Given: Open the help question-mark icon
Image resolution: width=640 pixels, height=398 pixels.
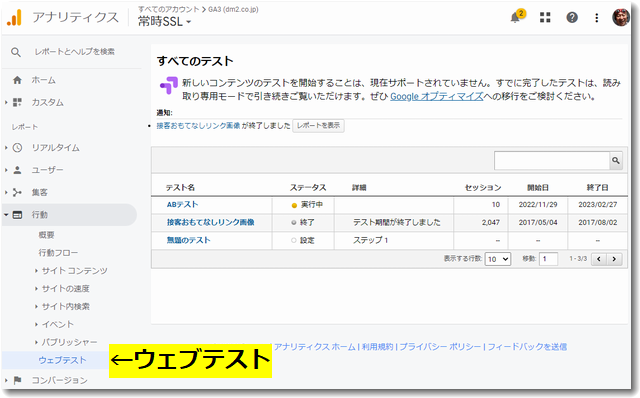Looking at the screenshot, I should (572, 17).
